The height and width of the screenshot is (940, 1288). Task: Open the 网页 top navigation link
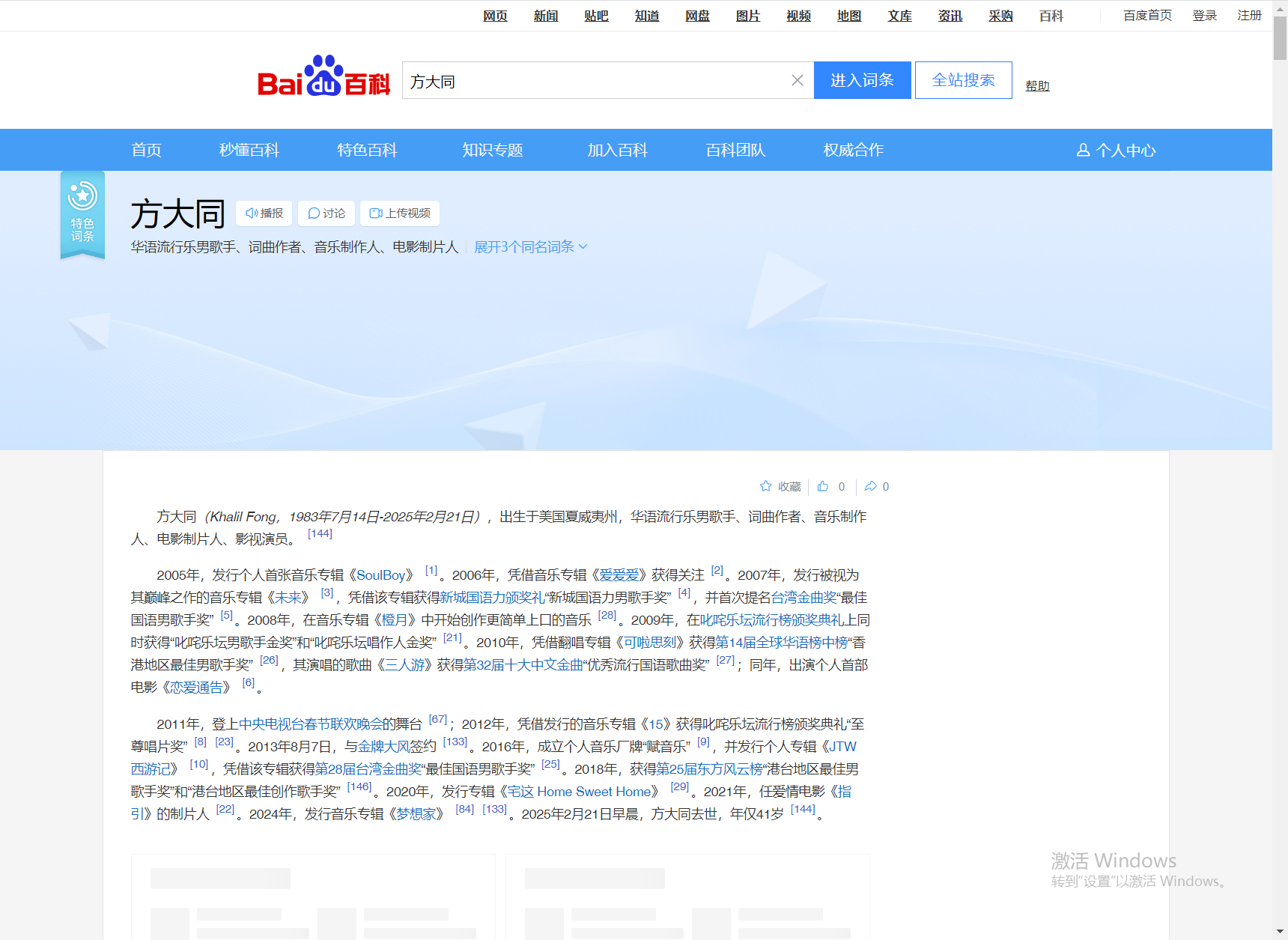pos(495,16)
